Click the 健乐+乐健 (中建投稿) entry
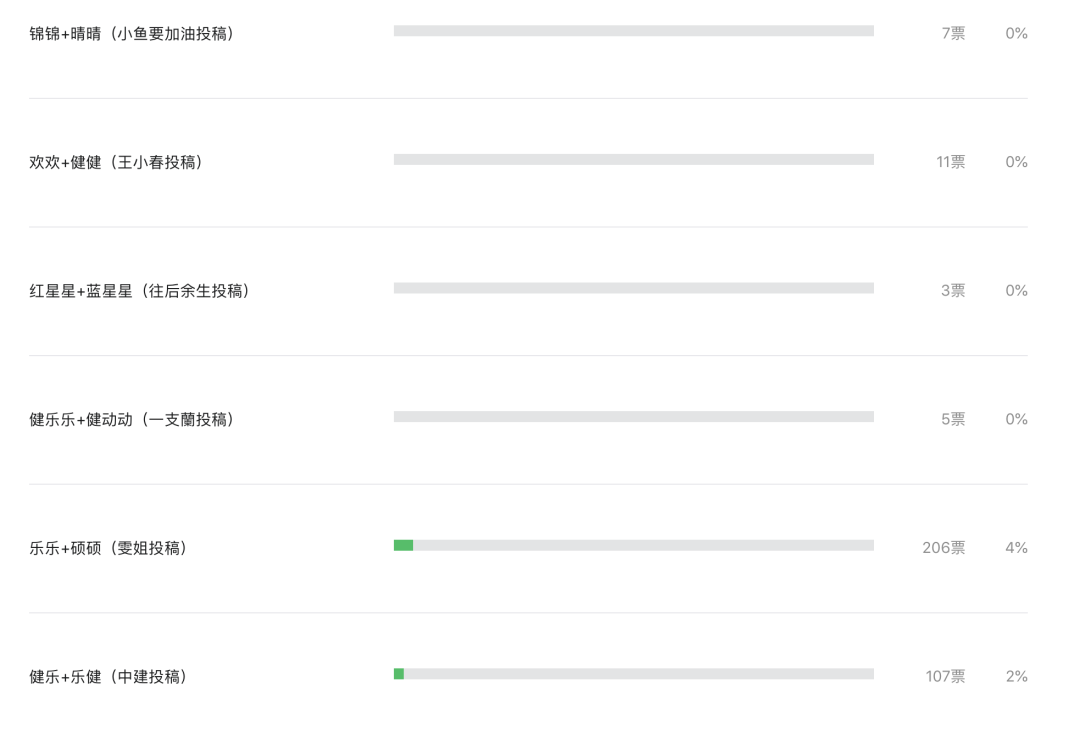Screen dimensions: 1080x731 [x=108, y=677]
